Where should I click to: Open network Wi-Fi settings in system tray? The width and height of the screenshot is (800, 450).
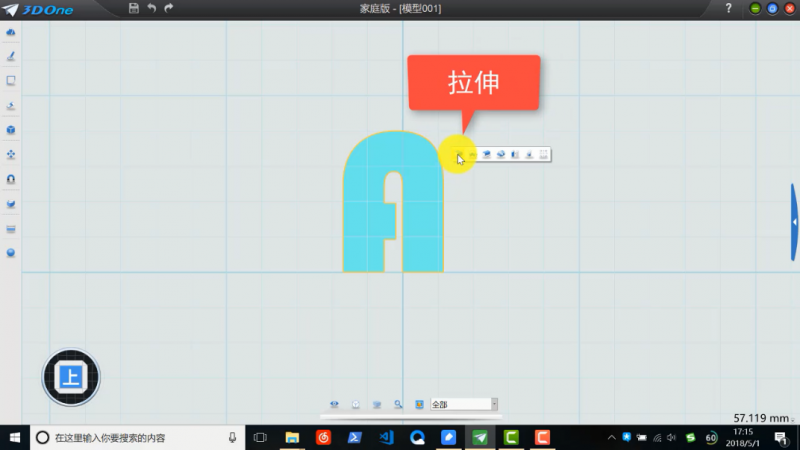tap(657, 438)
